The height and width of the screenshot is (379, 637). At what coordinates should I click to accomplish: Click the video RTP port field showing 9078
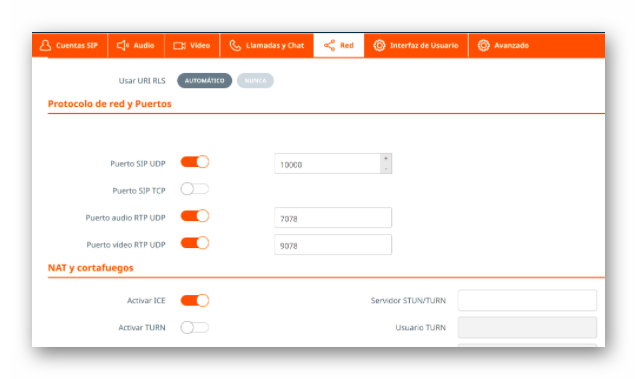click(x=333, y=245)
